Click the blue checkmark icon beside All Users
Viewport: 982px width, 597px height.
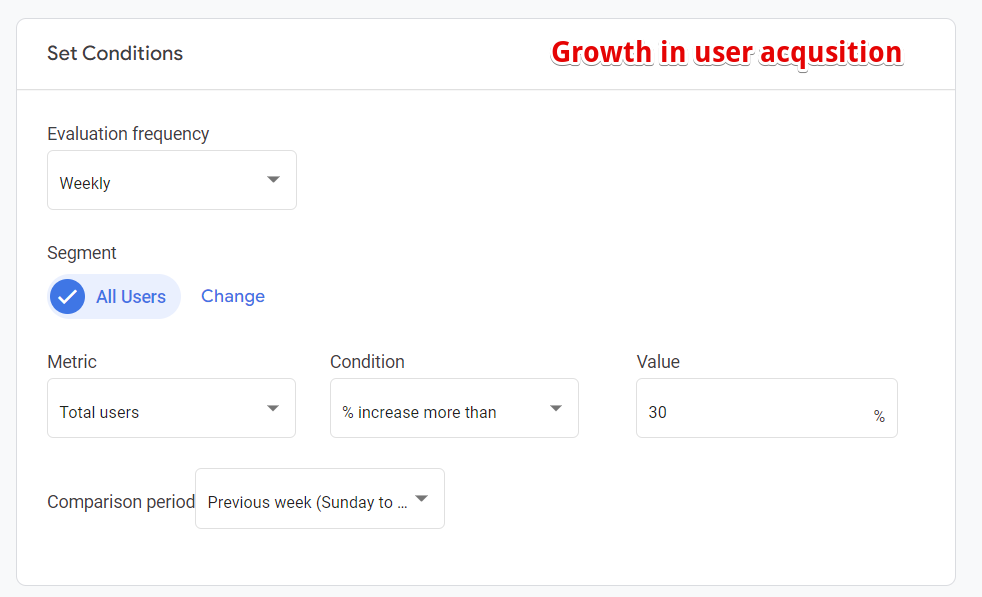tap(68, 297)
